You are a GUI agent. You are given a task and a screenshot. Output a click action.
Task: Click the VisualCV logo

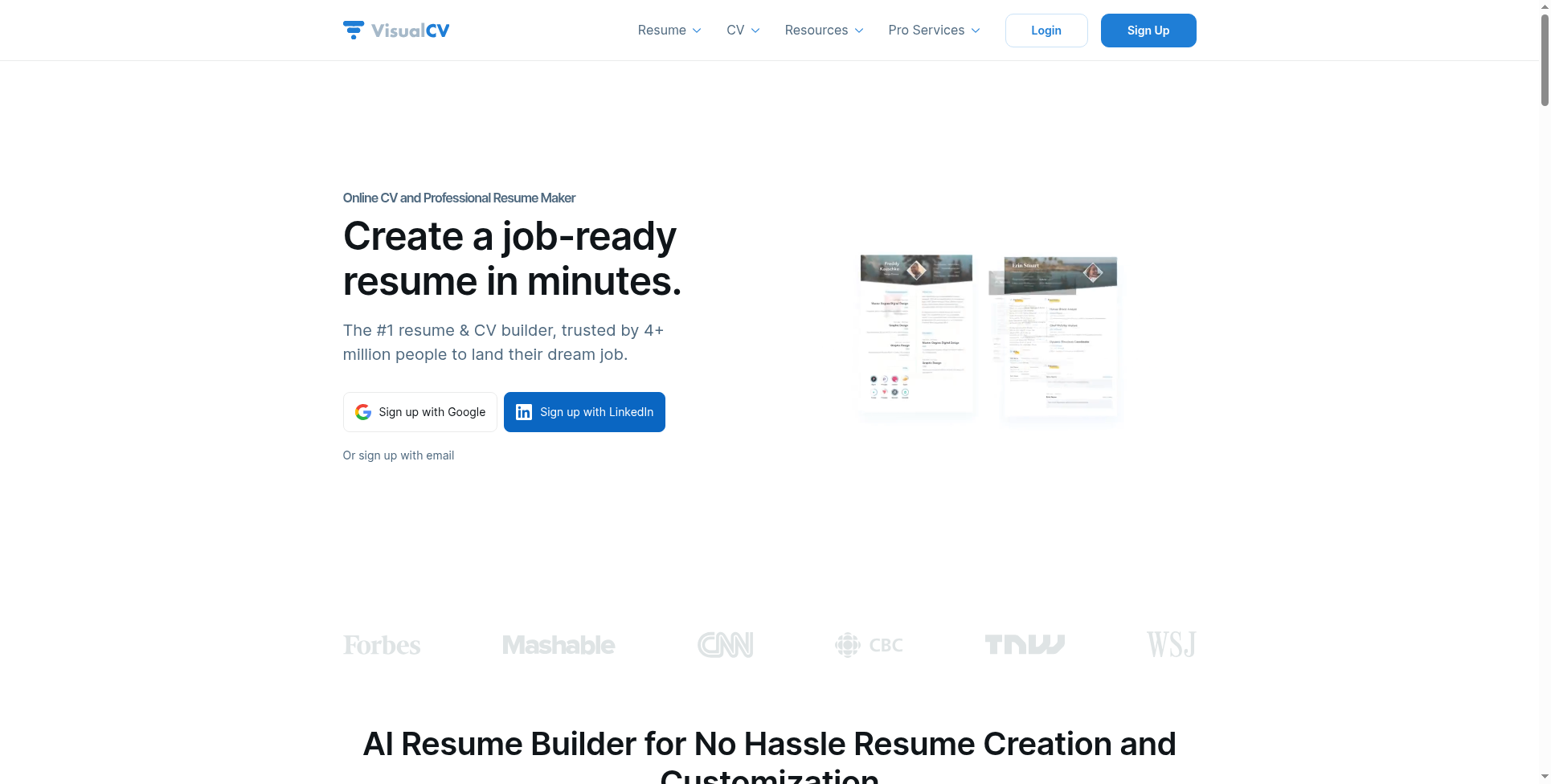(395, 30)
